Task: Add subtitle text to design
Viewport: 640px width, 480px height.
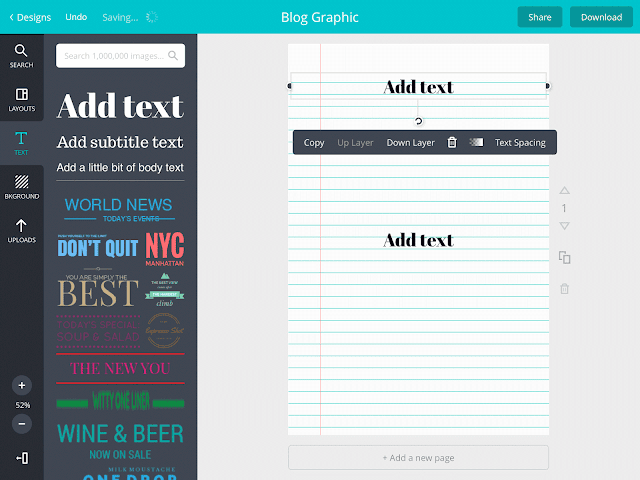Action: click(120, 142)
